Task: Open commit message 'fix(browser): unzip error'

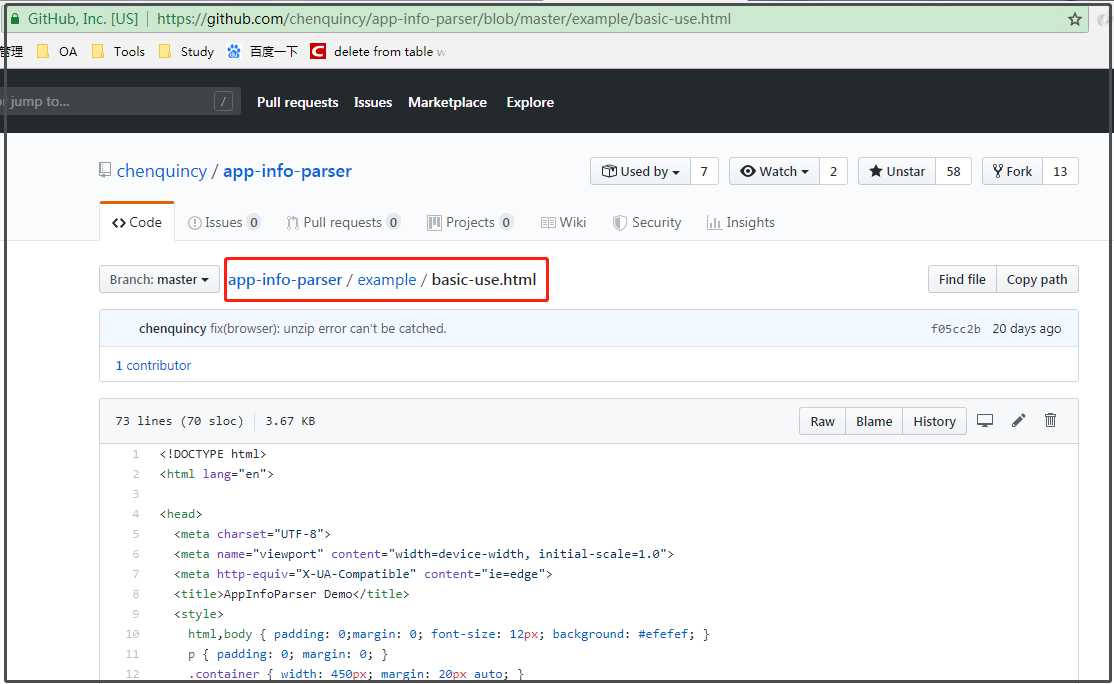Action: (x=328, y=329)
